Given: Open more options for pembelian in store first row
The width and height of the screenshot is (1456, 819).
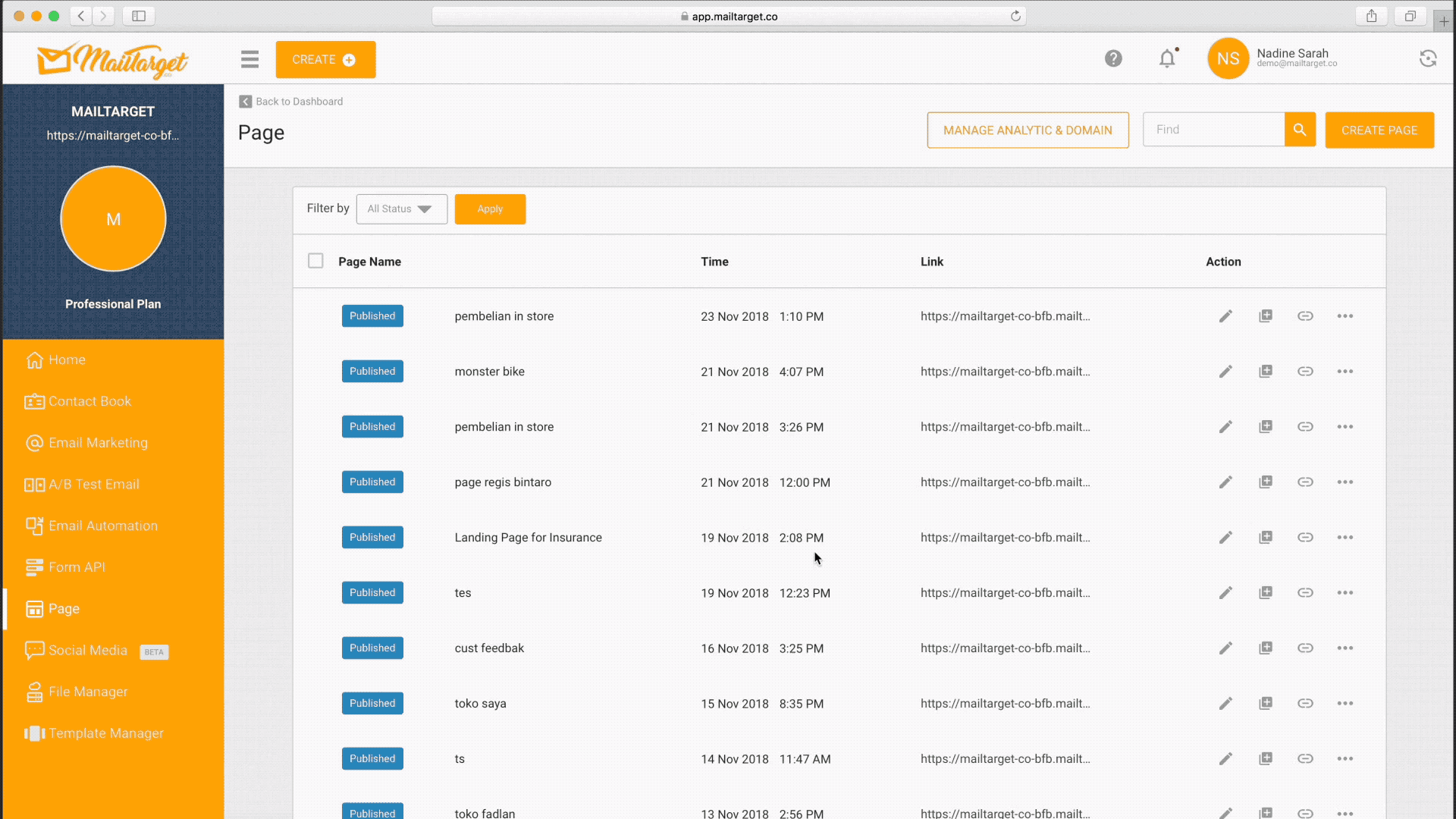Looking at the screenshot, I should tap(1345, 316).
